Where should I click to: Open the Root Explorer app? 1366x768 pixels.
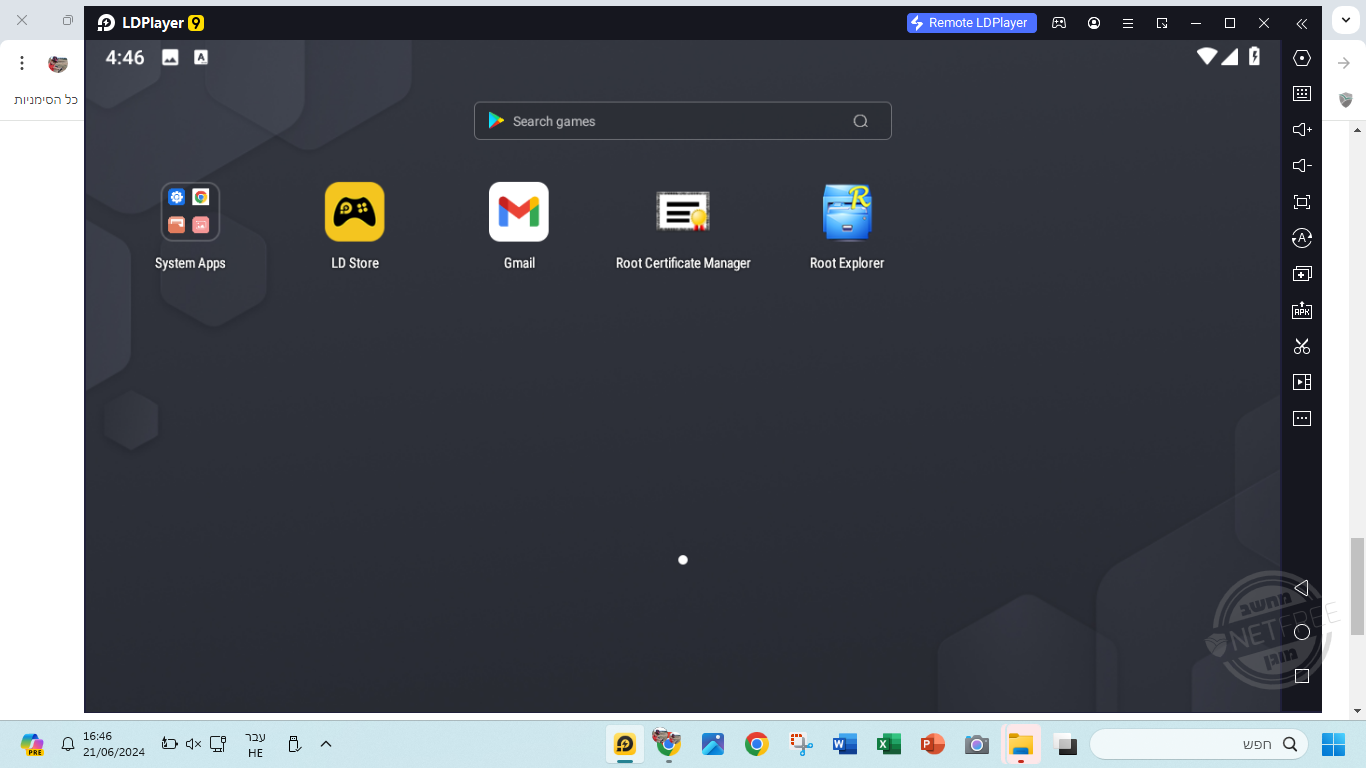pyautogui.click(x=847, y=212)
